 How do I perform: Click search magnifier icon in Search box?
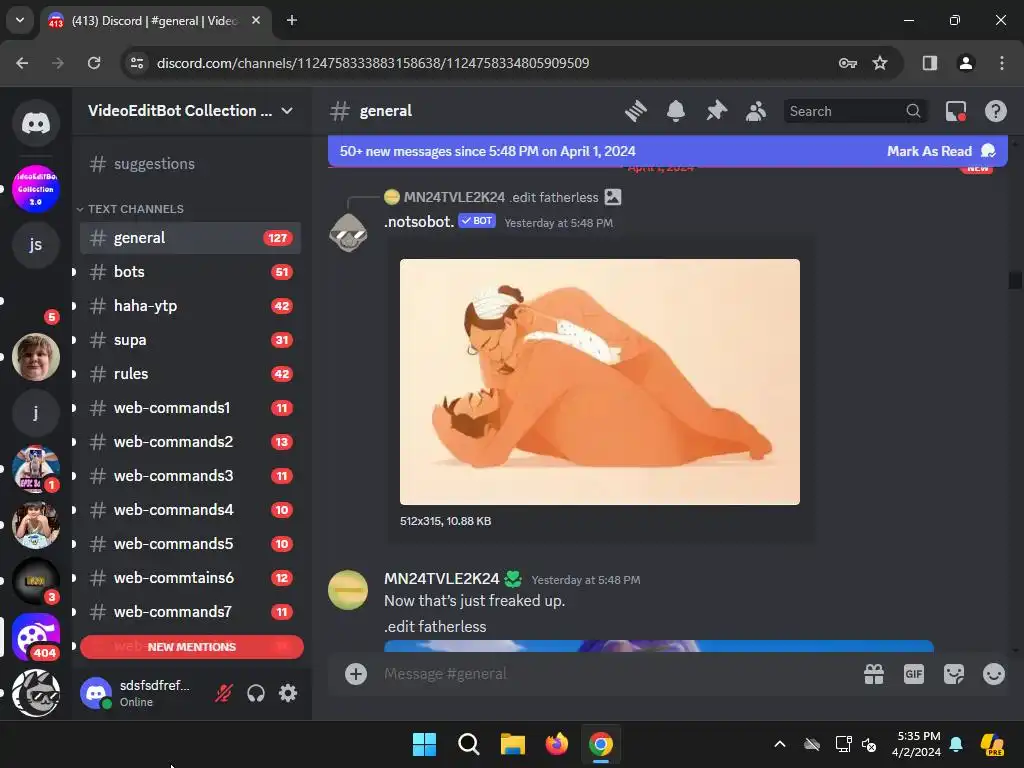(x=914, y=111)
